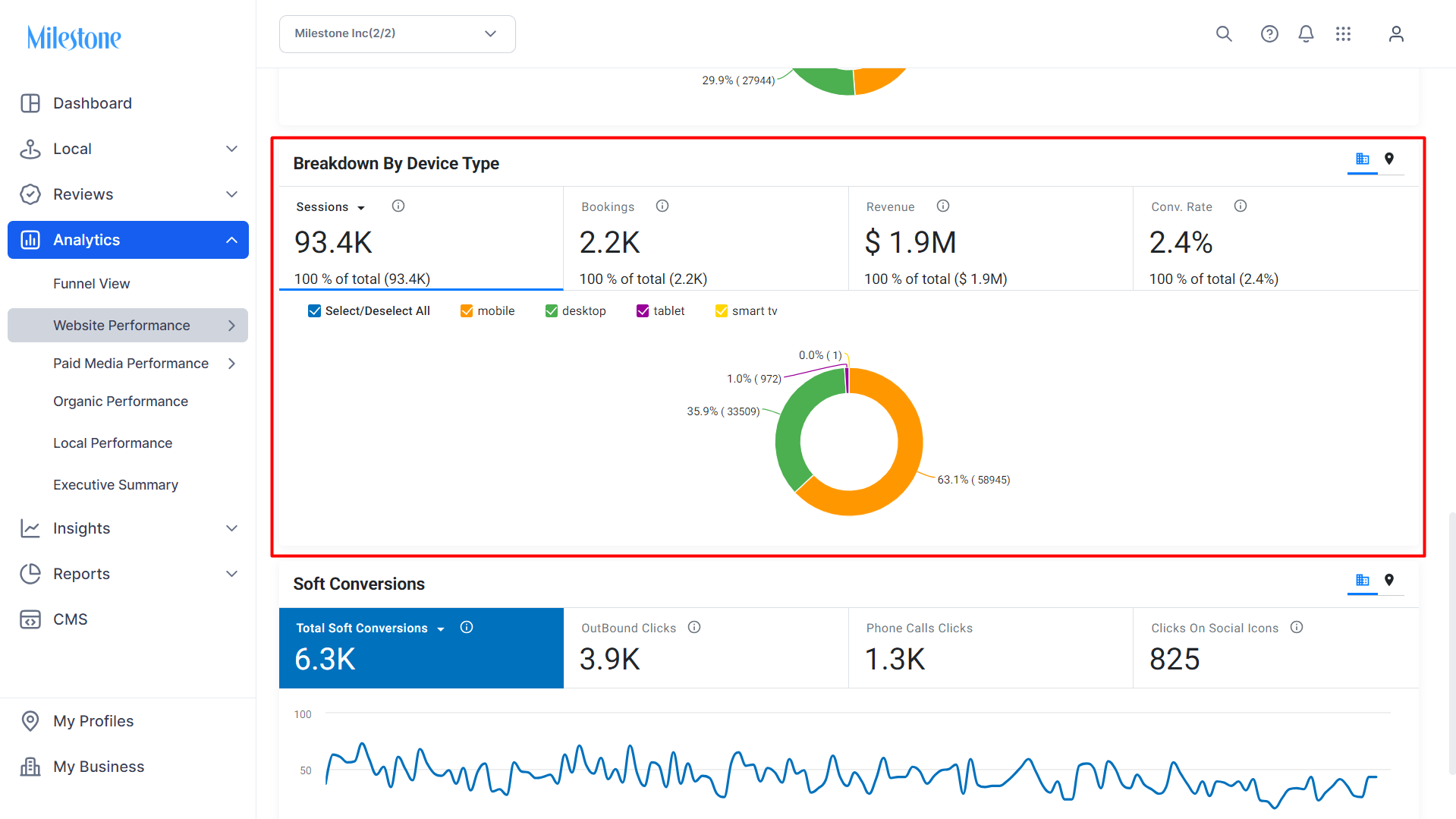
Task: Show info for Clicks On Social Icons
Action: (x=1297, y=628)
